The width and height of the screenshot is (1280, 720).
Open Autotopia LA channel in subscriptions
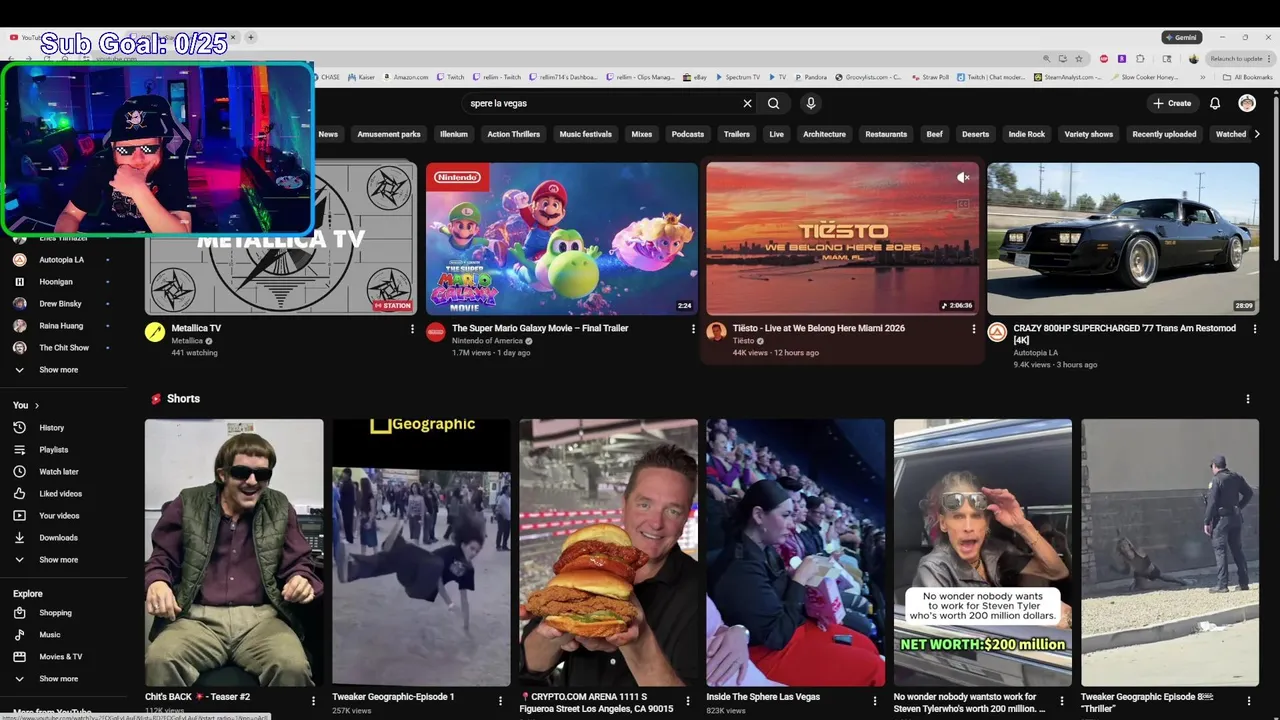tap(61, 259)
